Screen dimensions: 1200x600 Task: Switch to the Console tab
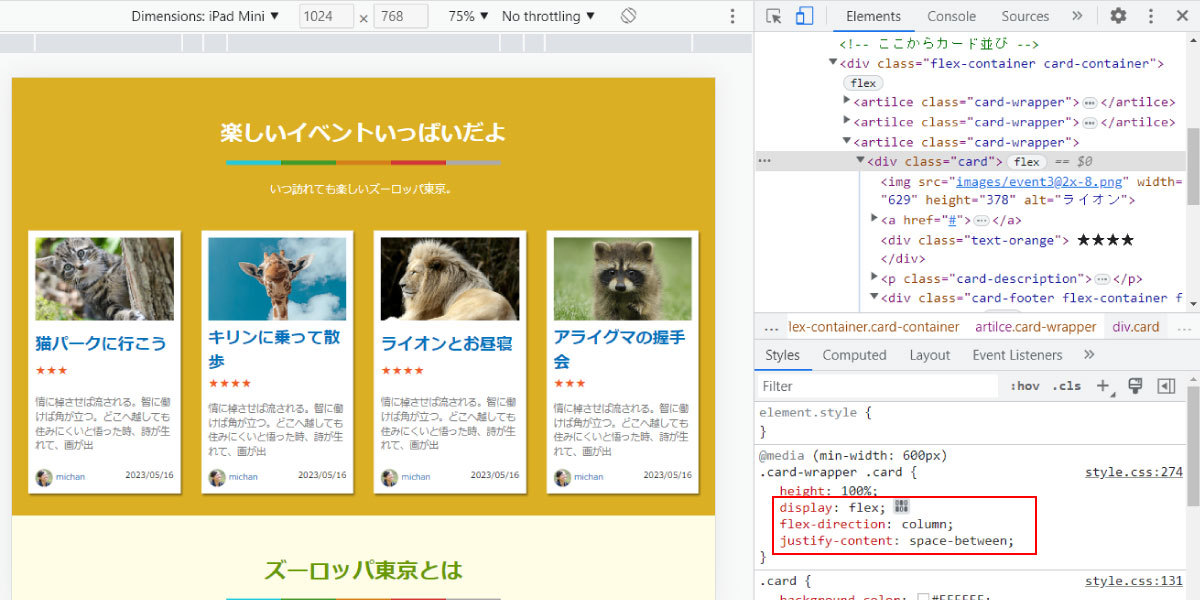point(951,16)
